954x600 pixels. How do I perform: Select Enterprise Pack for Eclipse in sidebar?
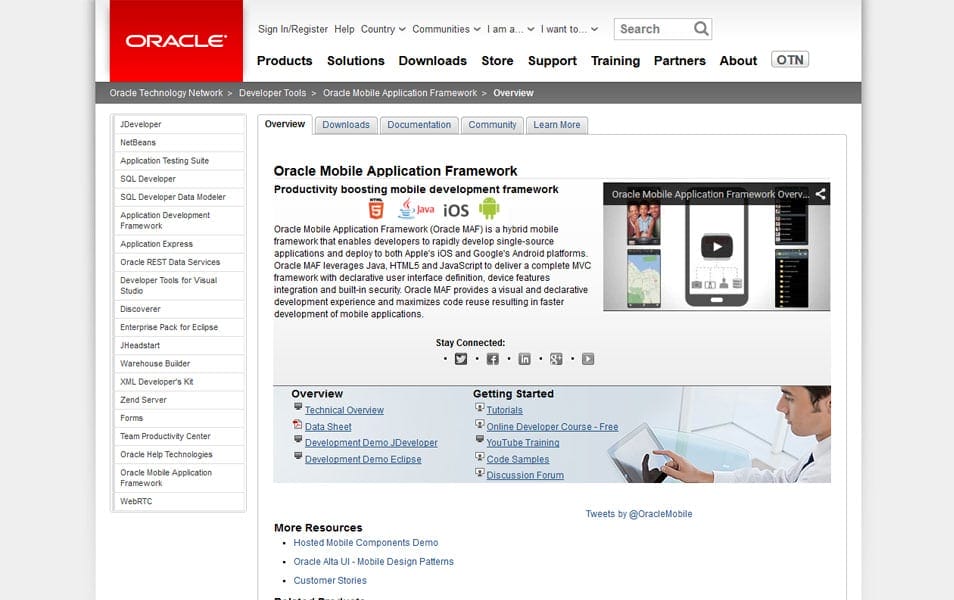click(179, 327)
